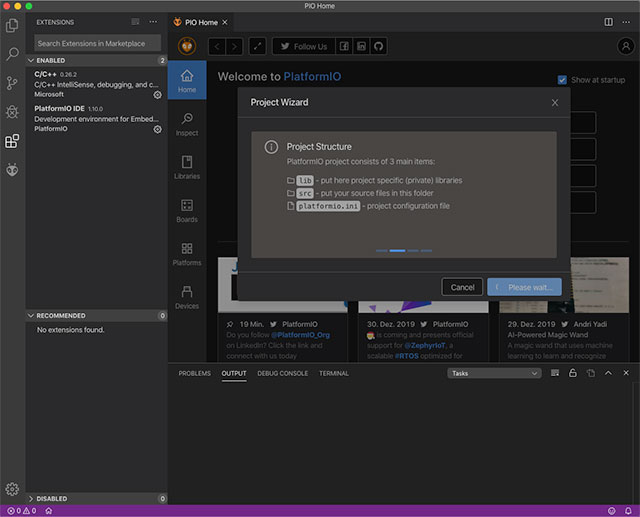Image resolution: width=640 pixels, height=517 pixels.
Task: Open Source Control in activity bar
Action: pyautogui.click(x=12, y=83)
